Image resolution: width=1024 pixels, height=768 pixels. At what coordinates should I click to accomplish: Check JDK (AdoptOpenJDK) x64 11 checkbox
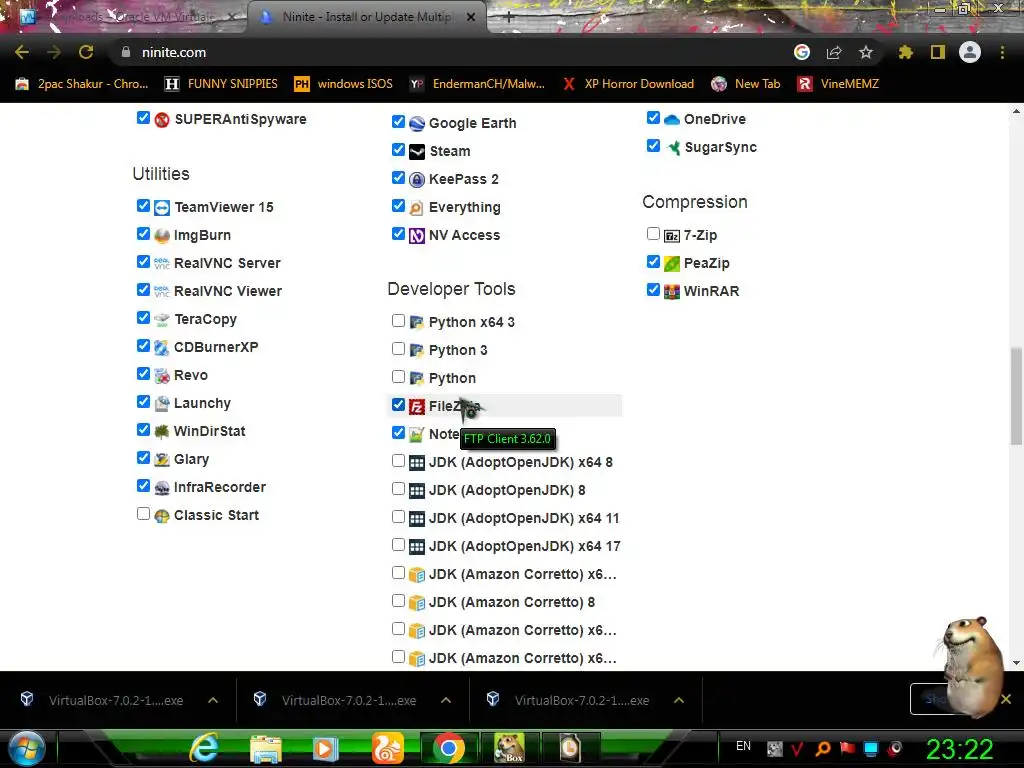[398, 517]
